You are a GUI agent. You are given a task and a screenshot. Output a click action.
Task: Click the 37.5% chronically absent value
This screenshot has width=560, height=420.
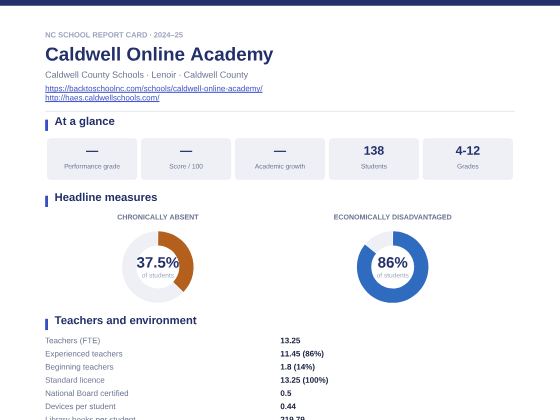(158, 263)
